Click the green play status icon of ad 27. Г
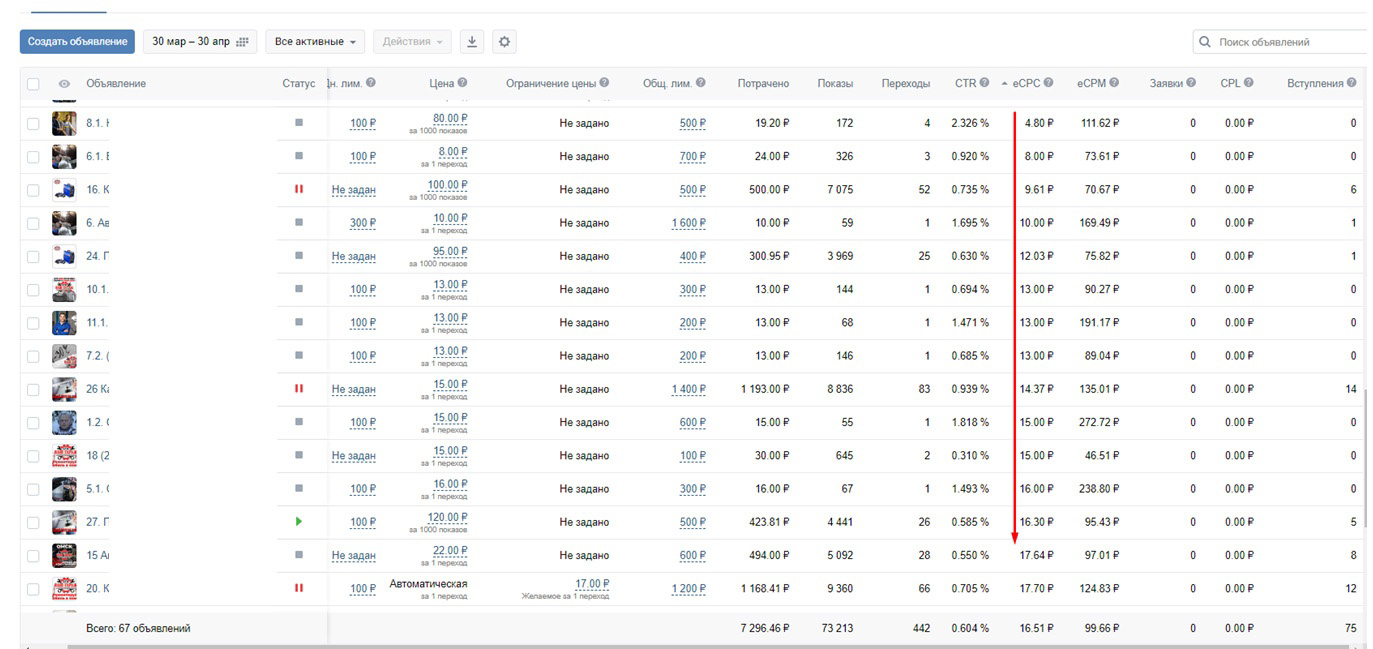 point(298,522)
